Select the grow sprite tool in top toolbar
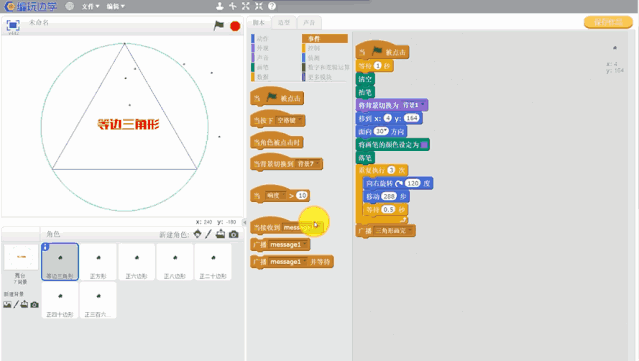 coord(245,6)
